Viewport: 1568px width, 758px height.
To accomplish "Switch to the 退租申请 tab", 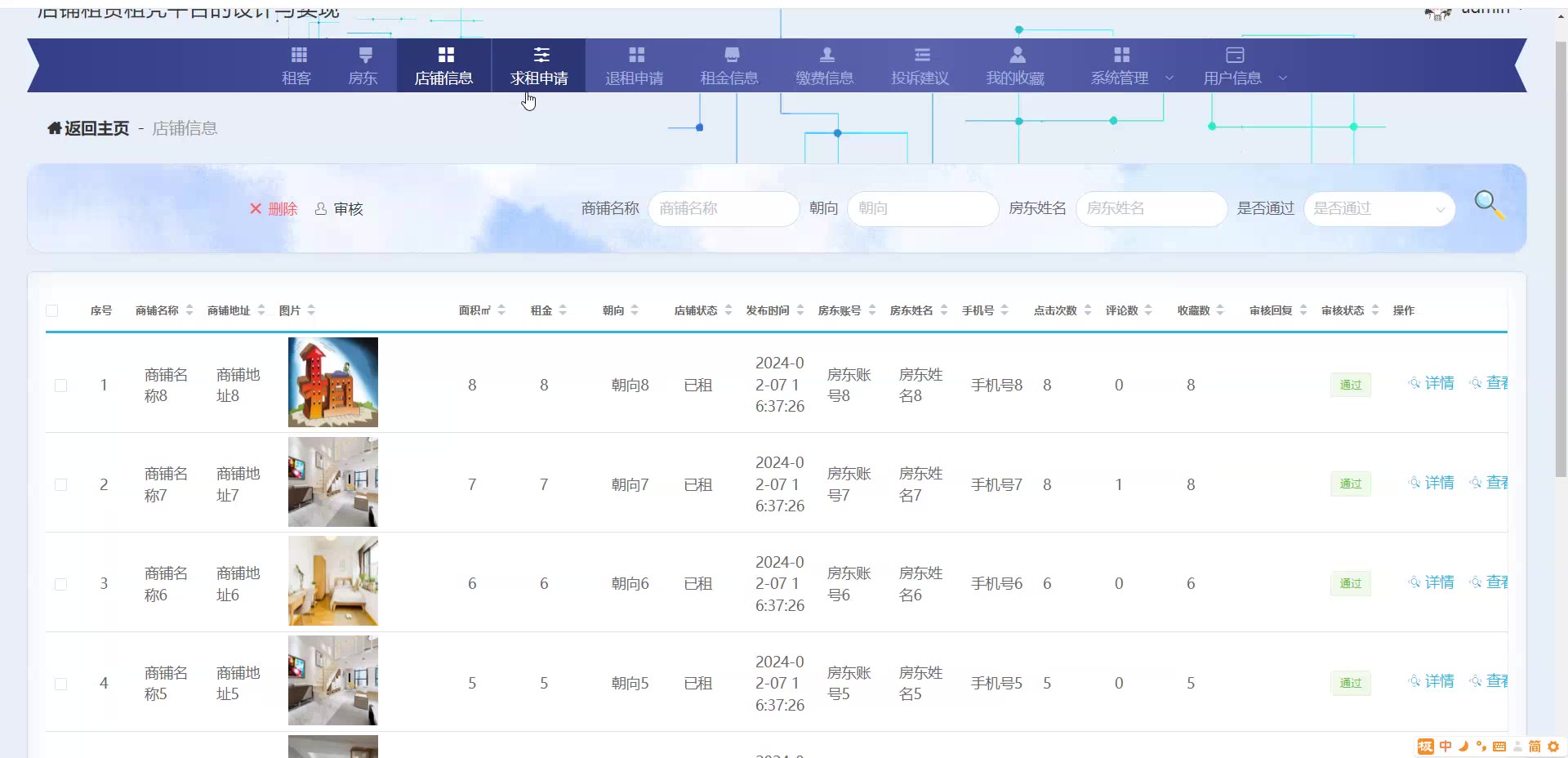I will click(x=635, y=66).
